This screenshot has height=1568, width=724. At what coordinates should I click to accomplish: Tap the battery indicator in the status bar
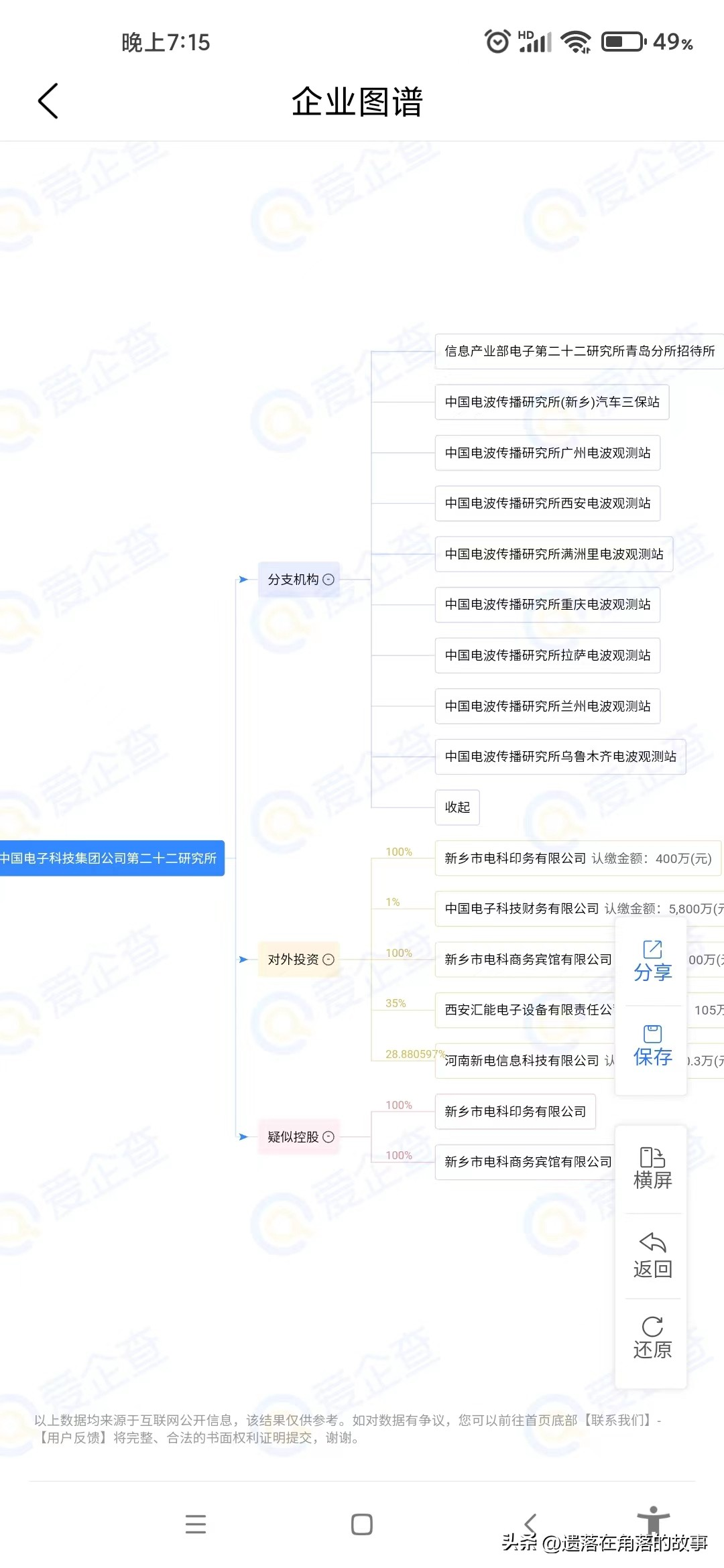tap(623, 42)
